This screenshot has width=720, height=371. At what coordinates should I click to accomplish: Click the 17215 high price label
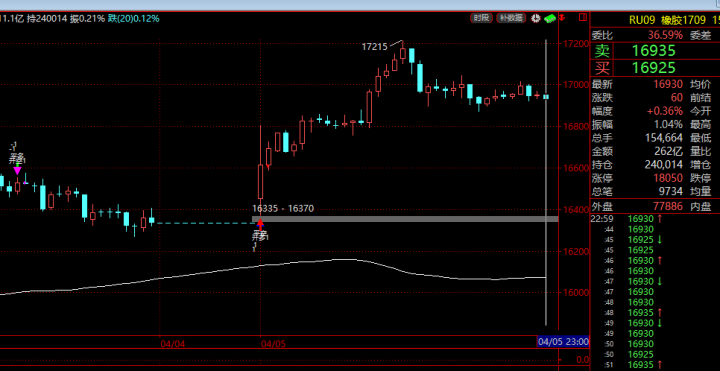(374, 46)
